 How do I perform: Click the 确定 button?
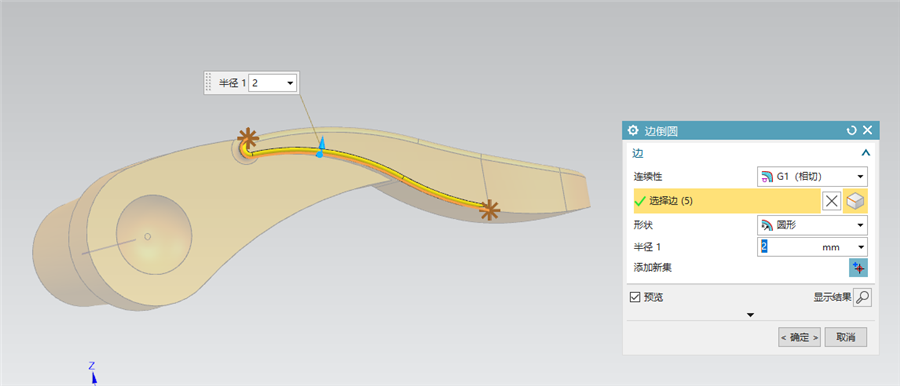pyautogui.click(x=799, y=337)
